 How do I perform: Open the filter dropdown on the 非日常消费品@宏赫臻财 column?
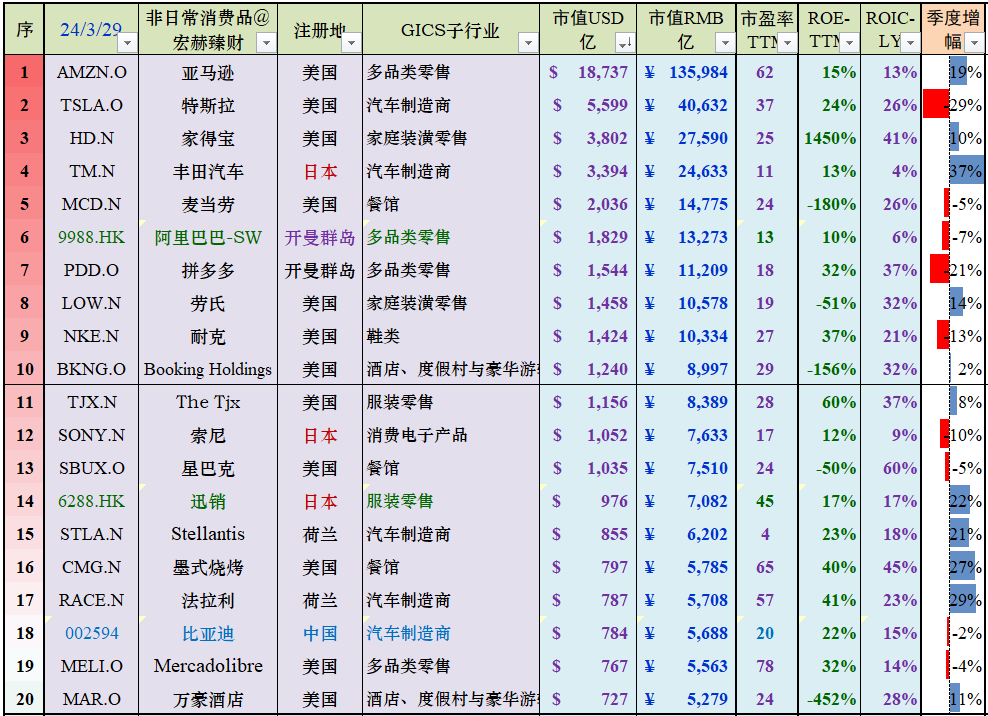[267, 43]
